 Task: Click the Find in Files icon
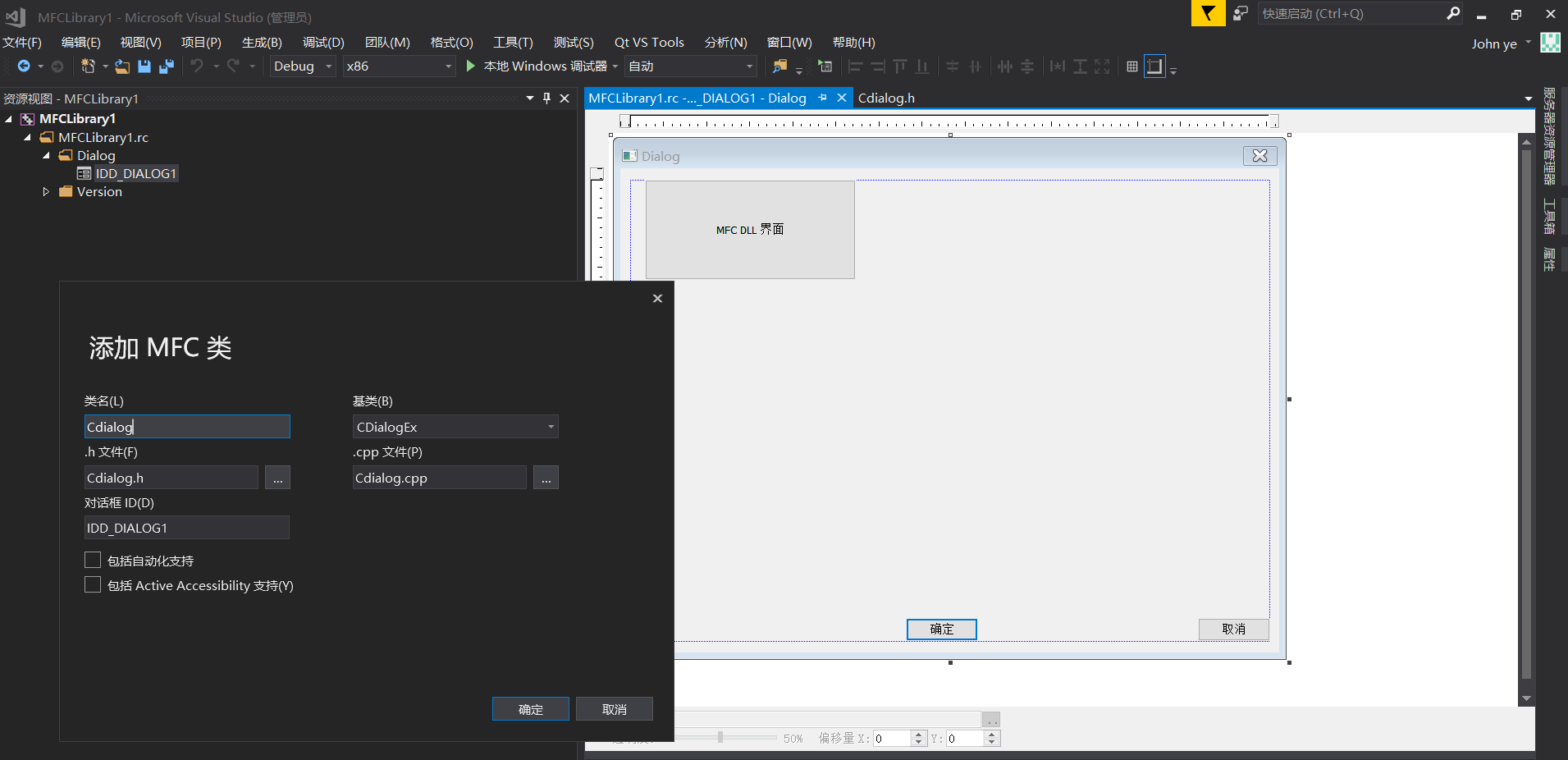point(779,66)
